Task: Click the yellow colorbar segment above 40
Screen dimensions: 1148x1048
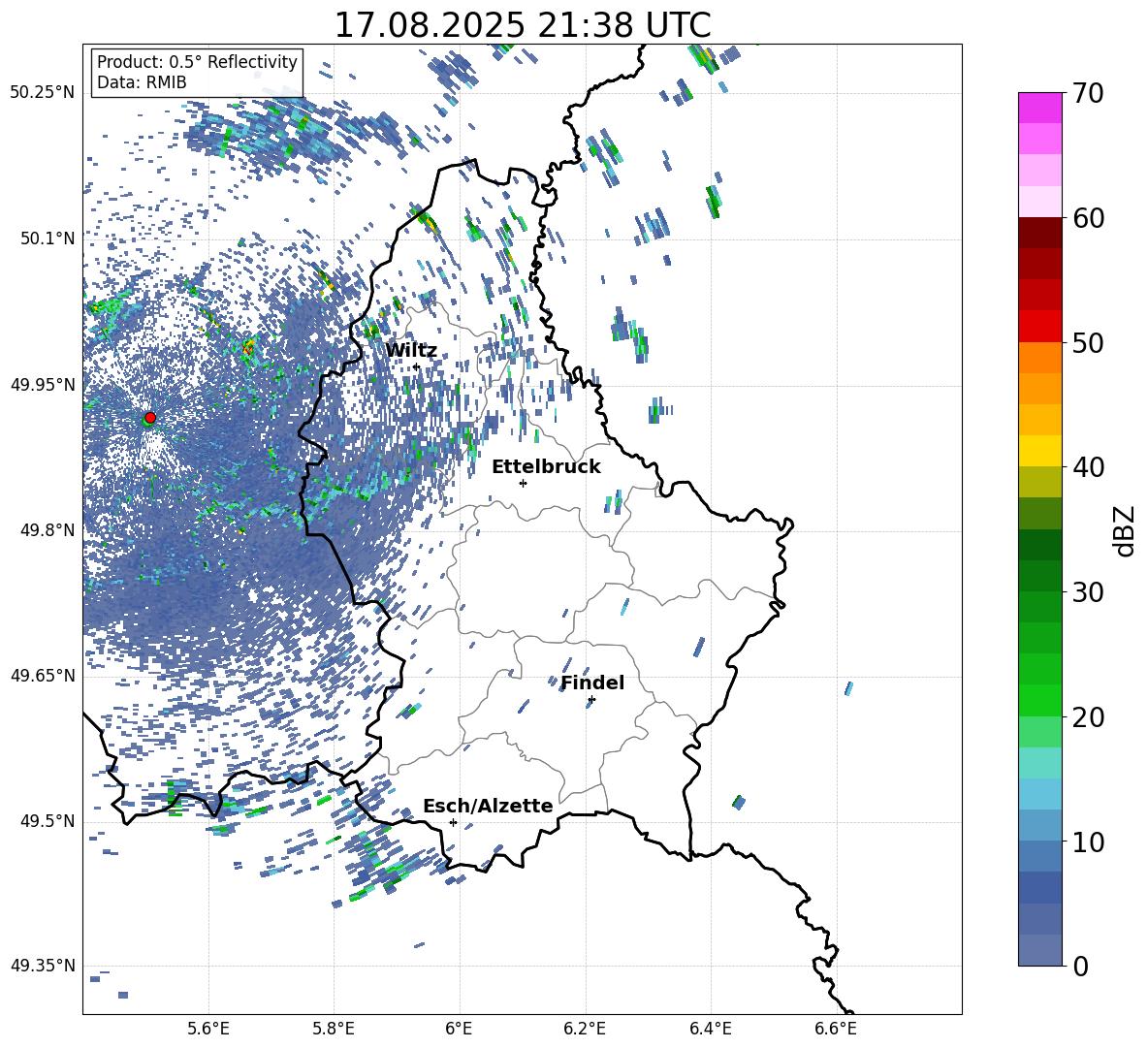Action: 1039,451
